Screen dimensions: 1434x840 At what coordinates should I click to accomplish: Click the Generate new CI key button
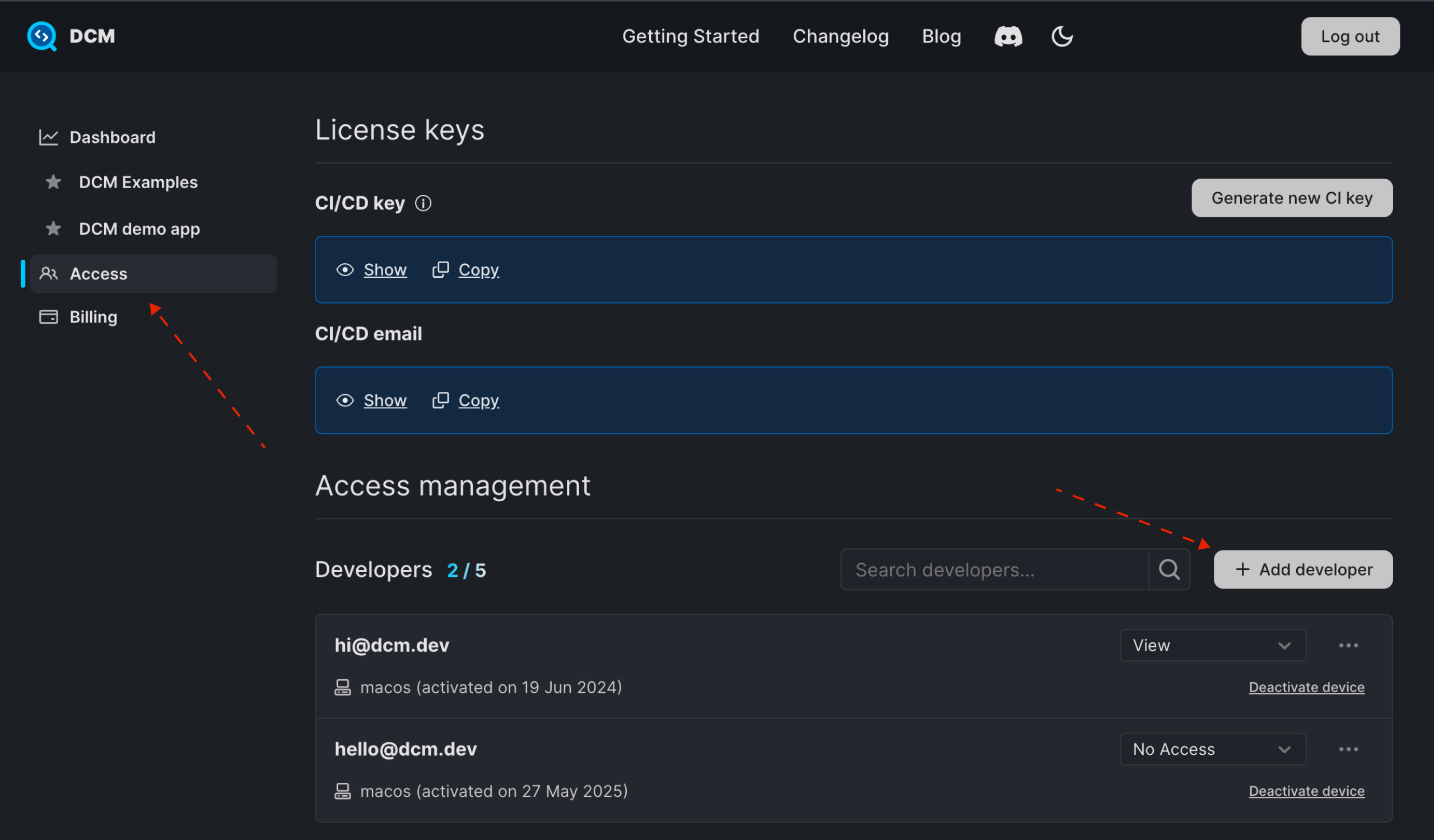click(x=1292, y=197)
